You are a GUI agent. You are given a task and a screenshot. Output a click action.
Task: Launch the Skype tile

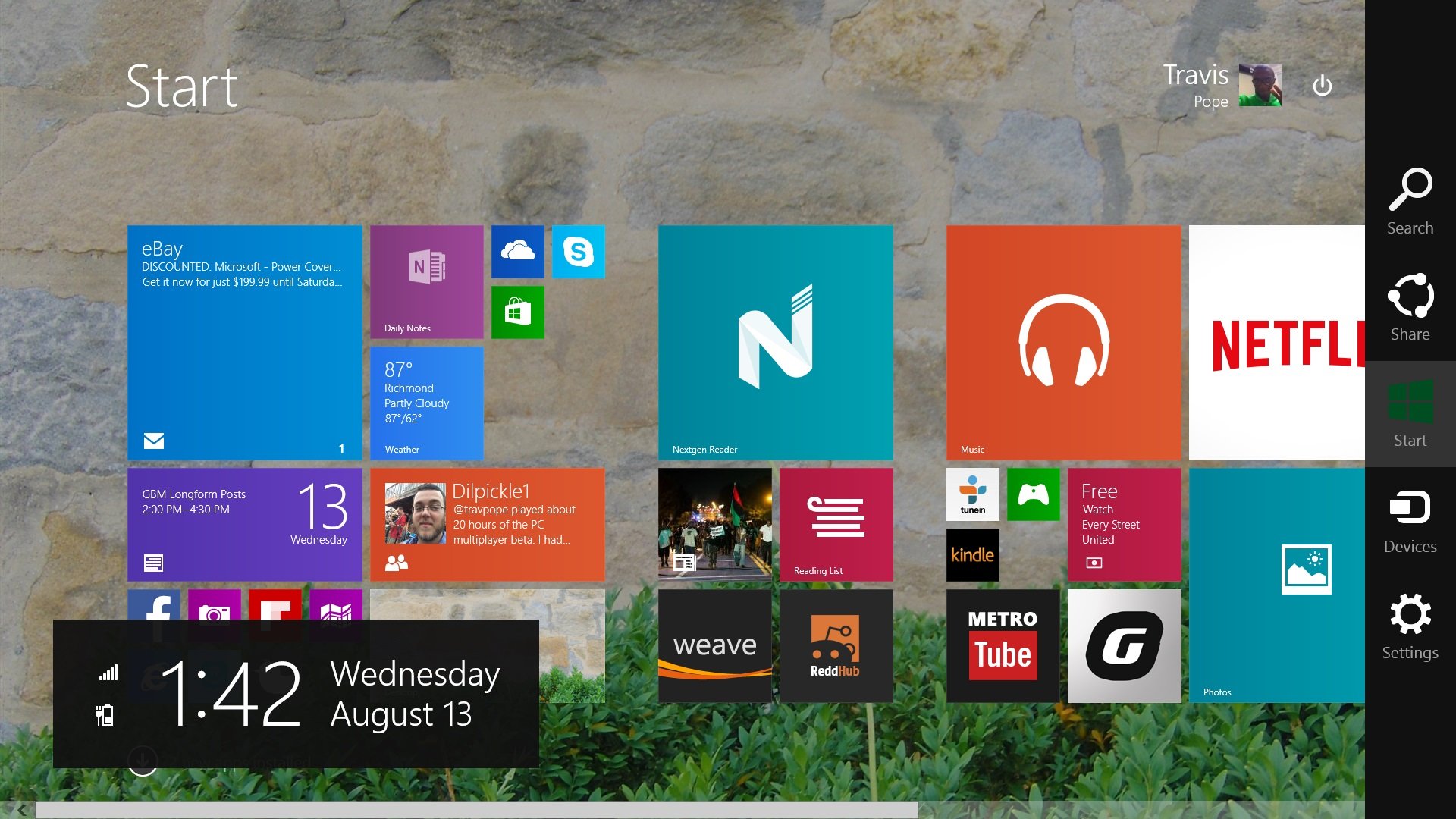tap(579, 252)
